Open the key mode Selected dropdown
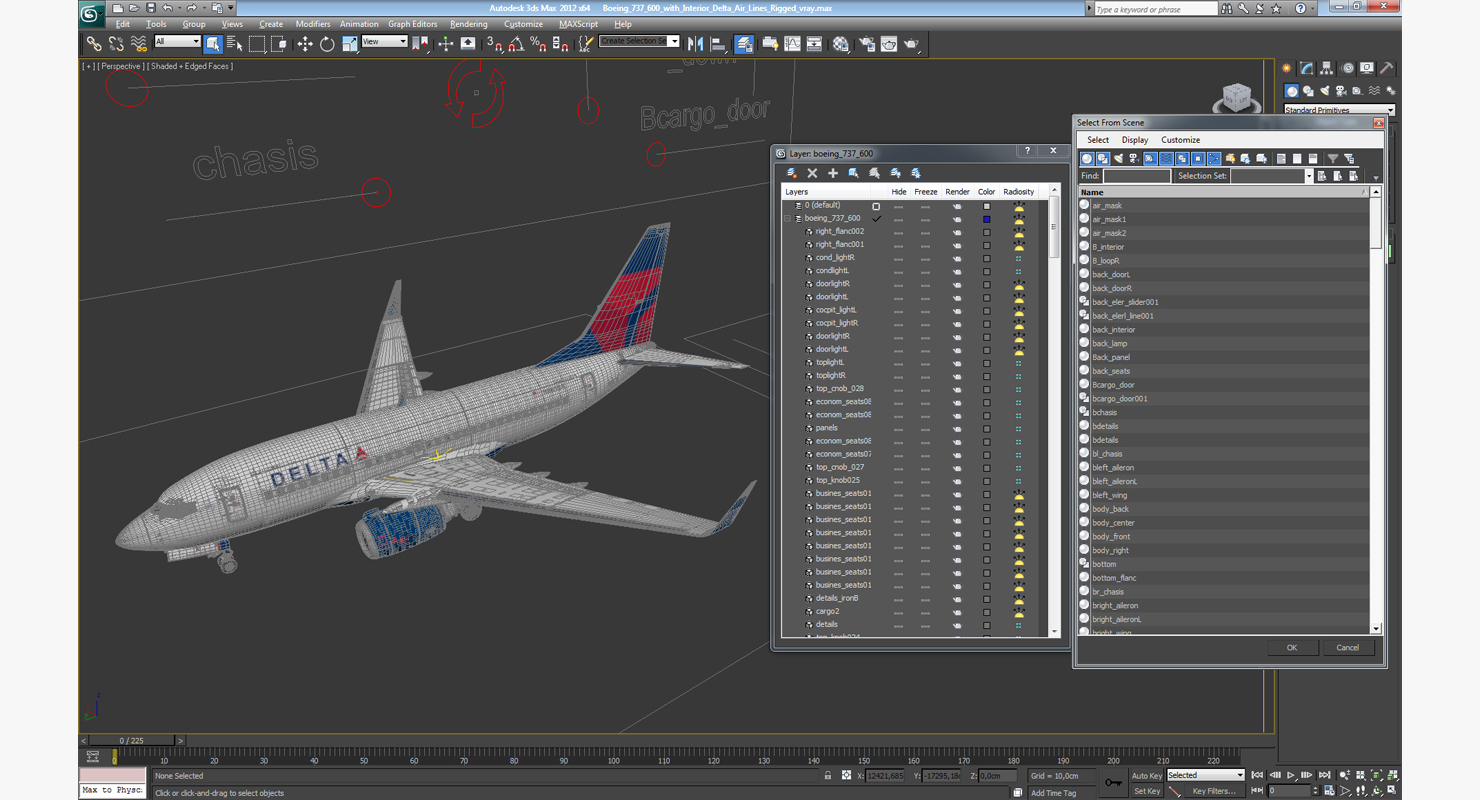1480x800 pixels. pos(1206,775)
